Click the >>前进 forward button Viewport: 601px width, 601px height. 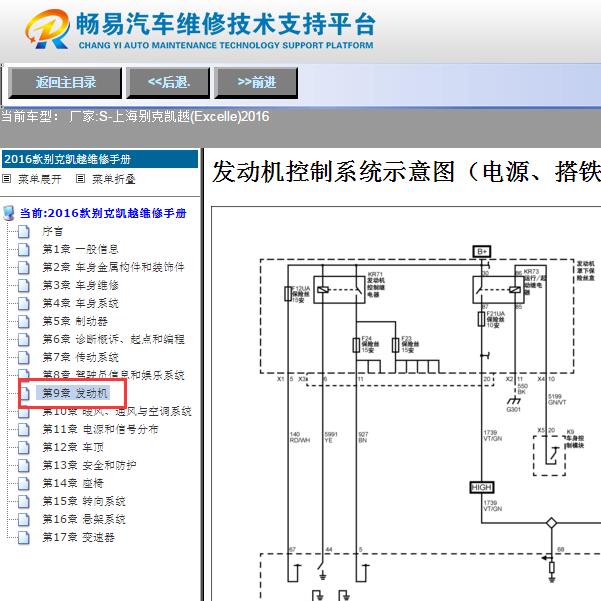tap(256, 82)
